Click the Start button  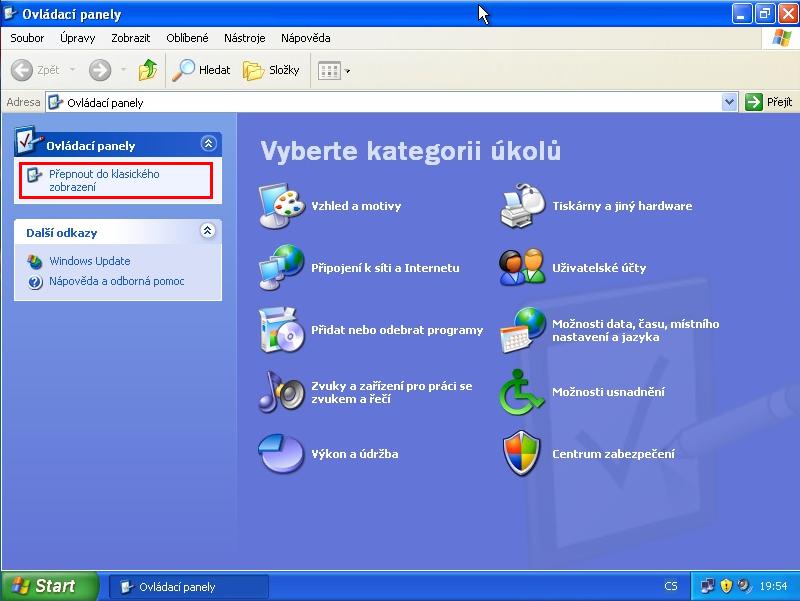click(49, 586)
